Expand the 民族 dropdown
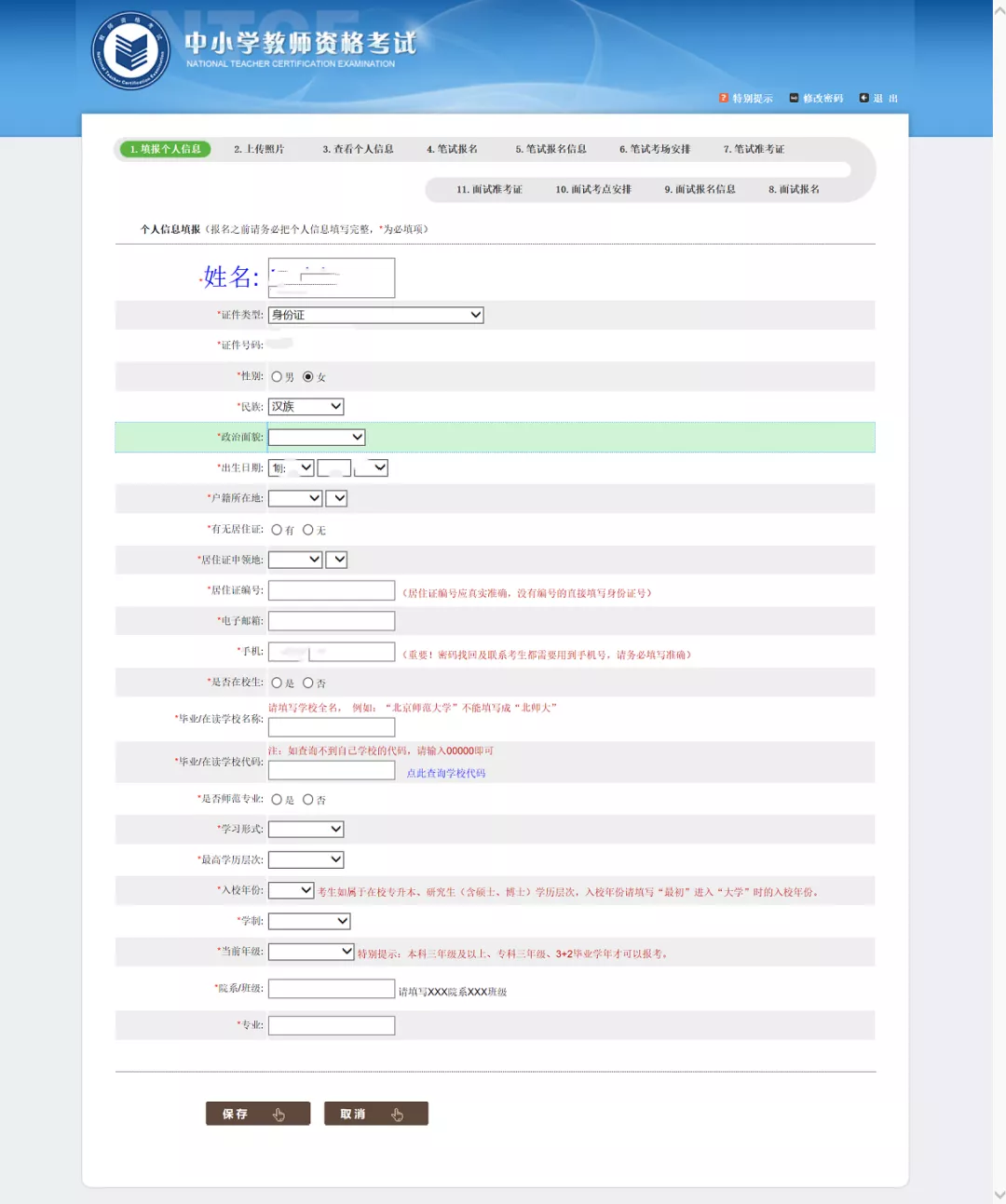Image resolution: width=1006 pixels, height=1204 pixels. [306, 406]
